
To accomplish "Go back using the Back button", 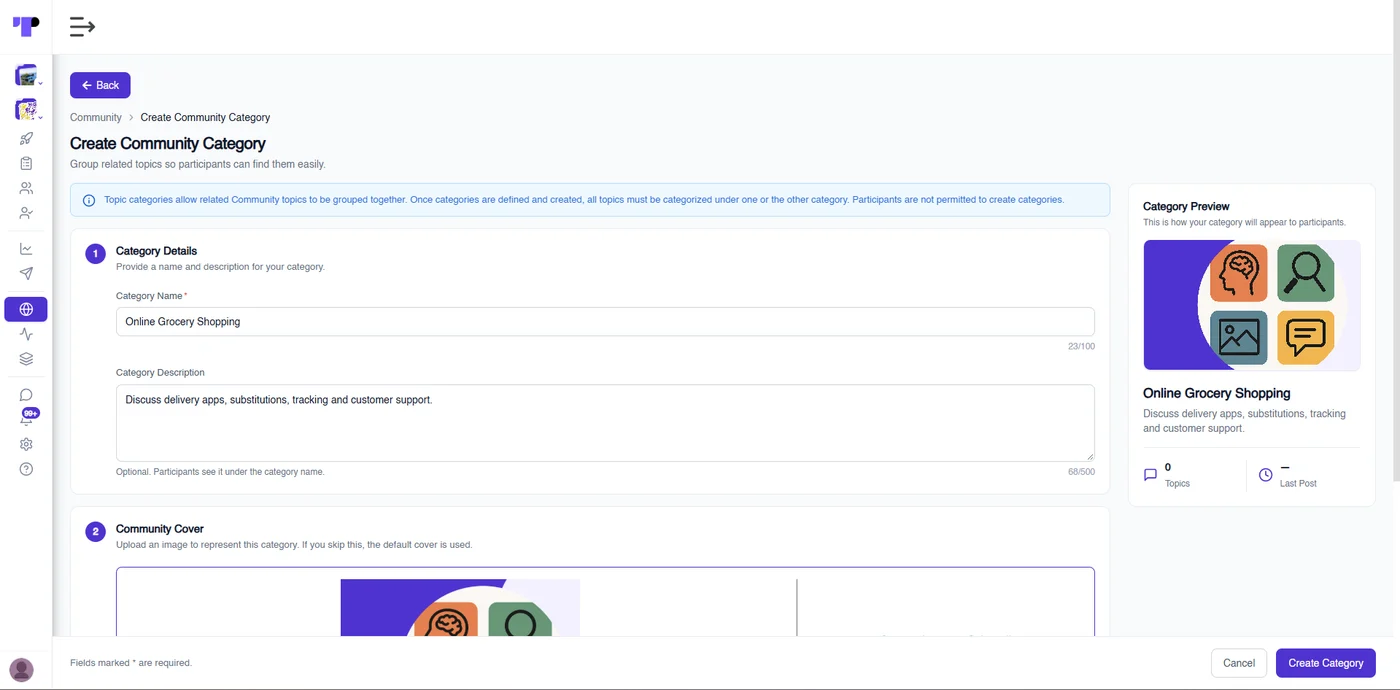I will (x=100, y=85).
